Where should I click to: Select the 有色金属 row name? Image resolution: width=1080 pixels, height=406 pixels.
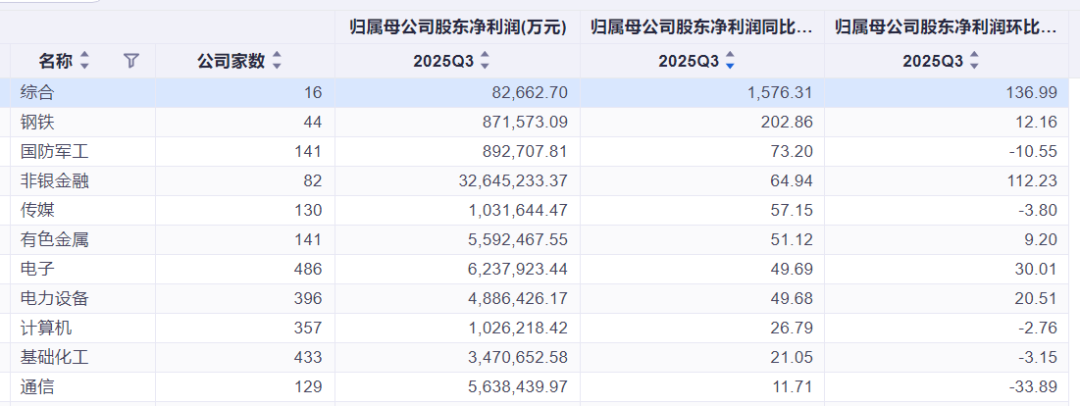click(x=54, y=240)
